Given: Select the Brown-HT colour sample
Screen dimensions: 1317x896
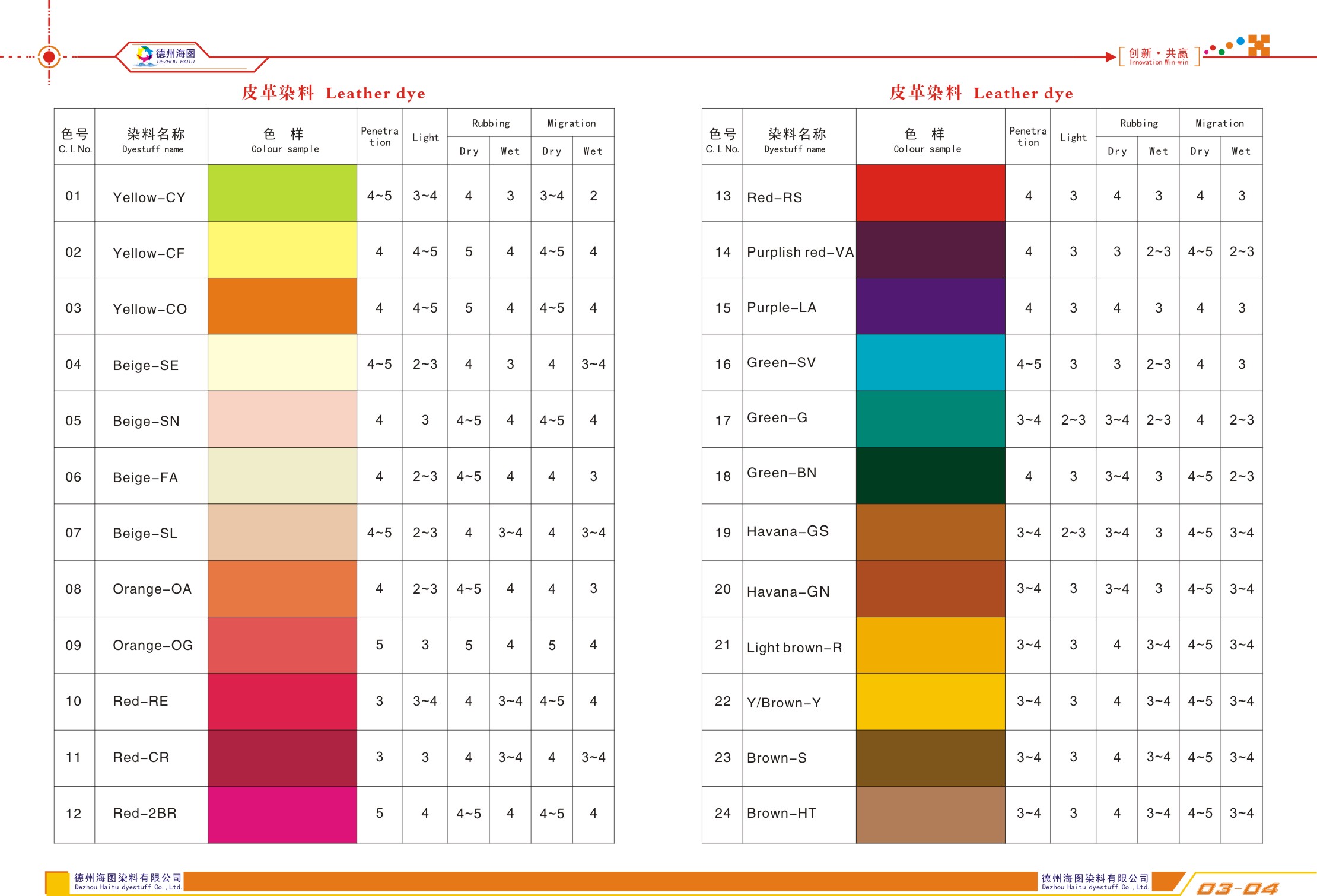Looking at the screenshot, I should click(x=931, y=815).
